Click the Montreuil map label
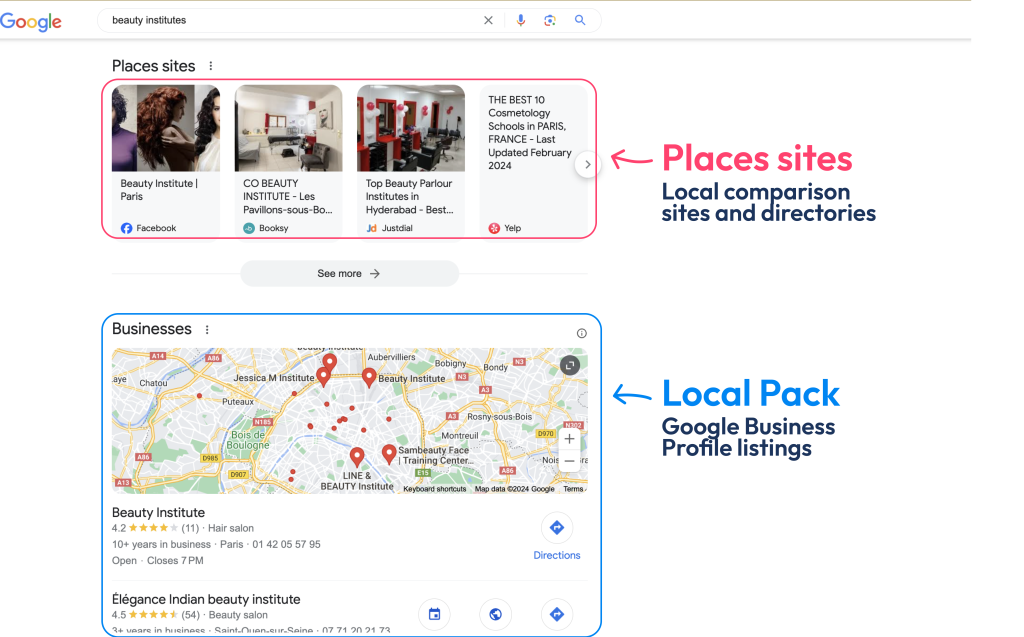 [x=460, y=436]
